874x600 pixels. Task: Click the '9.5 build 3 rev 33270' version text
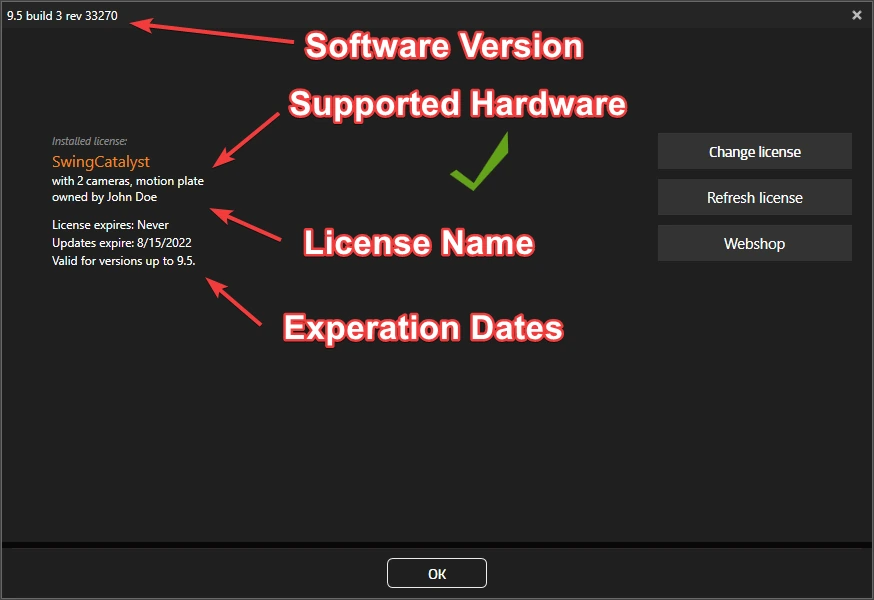pyautogui.click(x=62, y=16)
